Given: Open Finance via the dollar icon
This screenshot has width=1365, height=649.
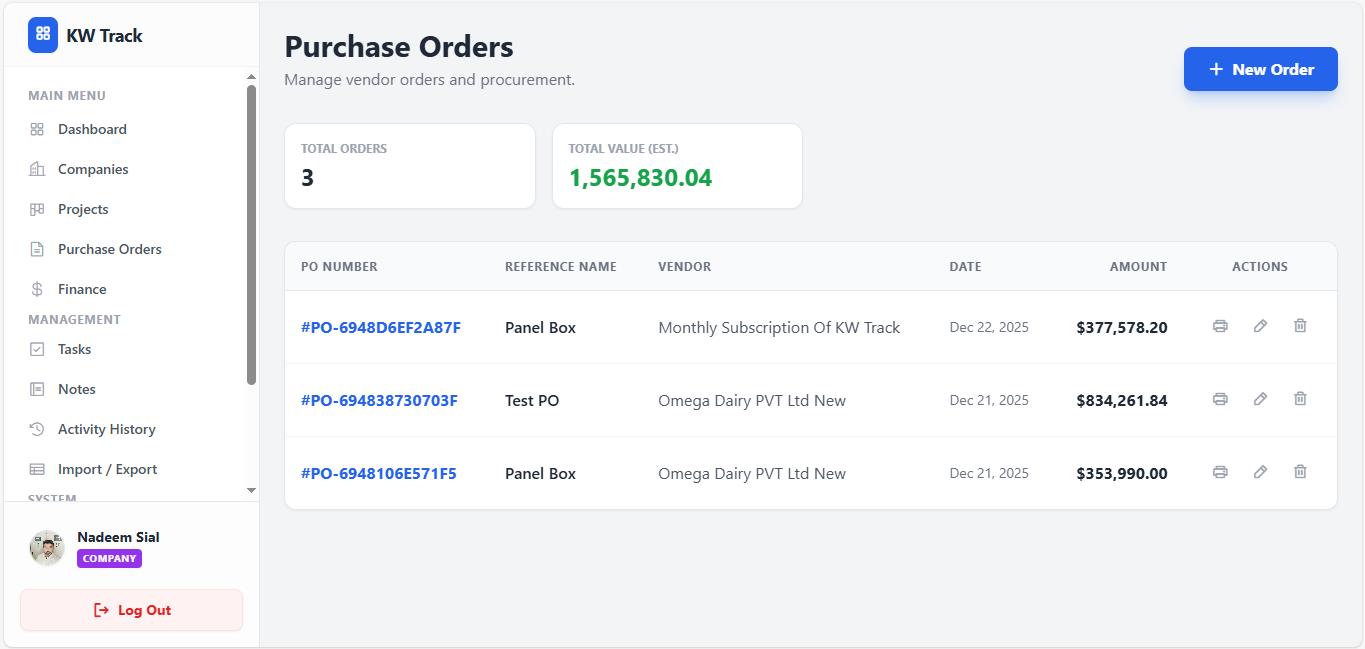Looking at the screenshot, I should [36, 288].
